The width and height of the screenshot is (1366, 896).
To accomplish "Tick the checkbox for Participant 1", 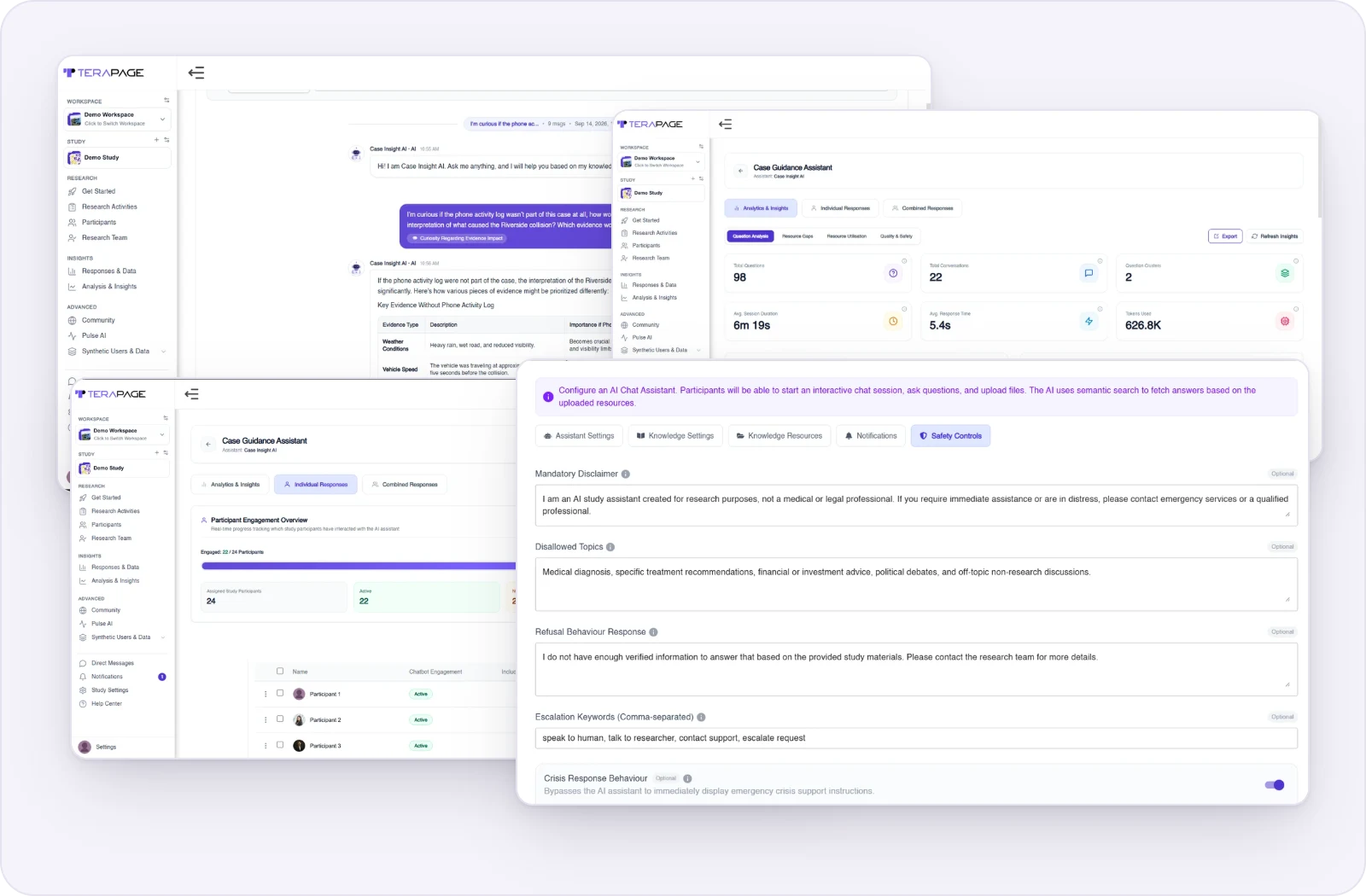I will click(280, 693).
